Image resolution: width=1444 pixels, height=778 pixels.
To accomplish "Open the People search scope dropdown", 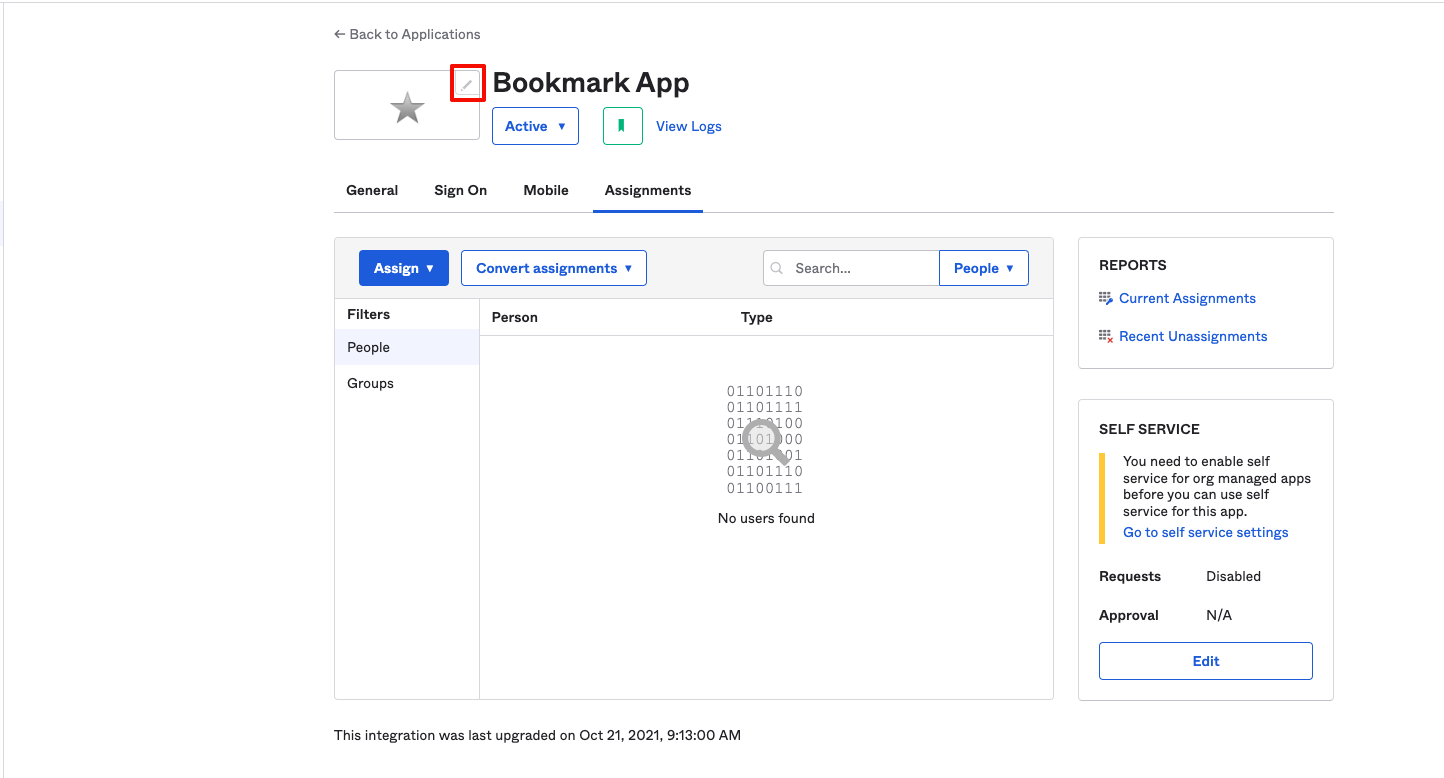I will tap(983, 267).
